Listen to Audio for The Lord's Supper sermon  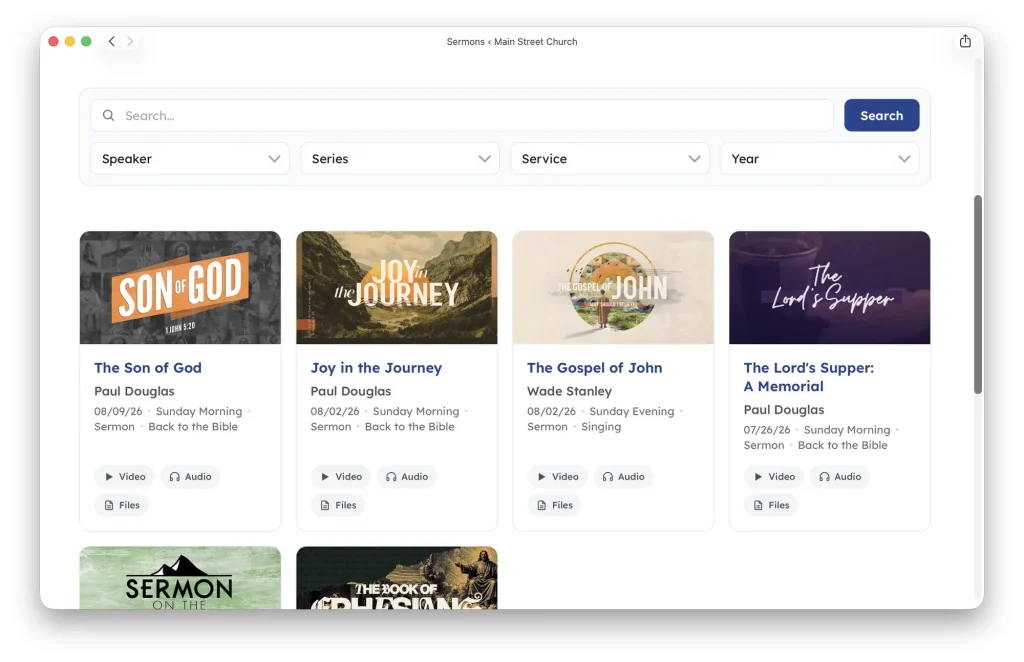(x=840, y=477)
